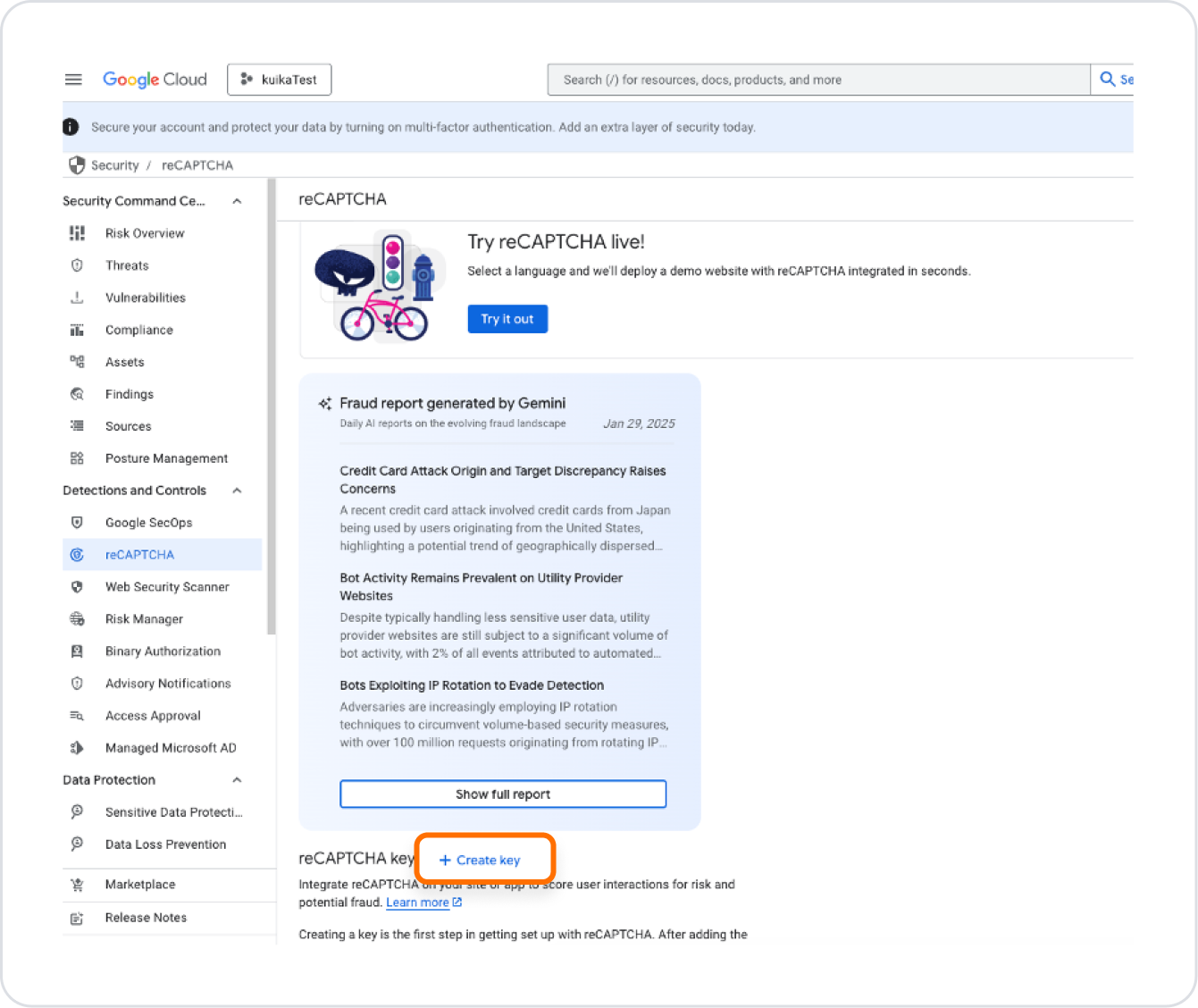Select Access Approval in the sidebar
This screenshot has width=1198, height=1008.
[153, 716]
